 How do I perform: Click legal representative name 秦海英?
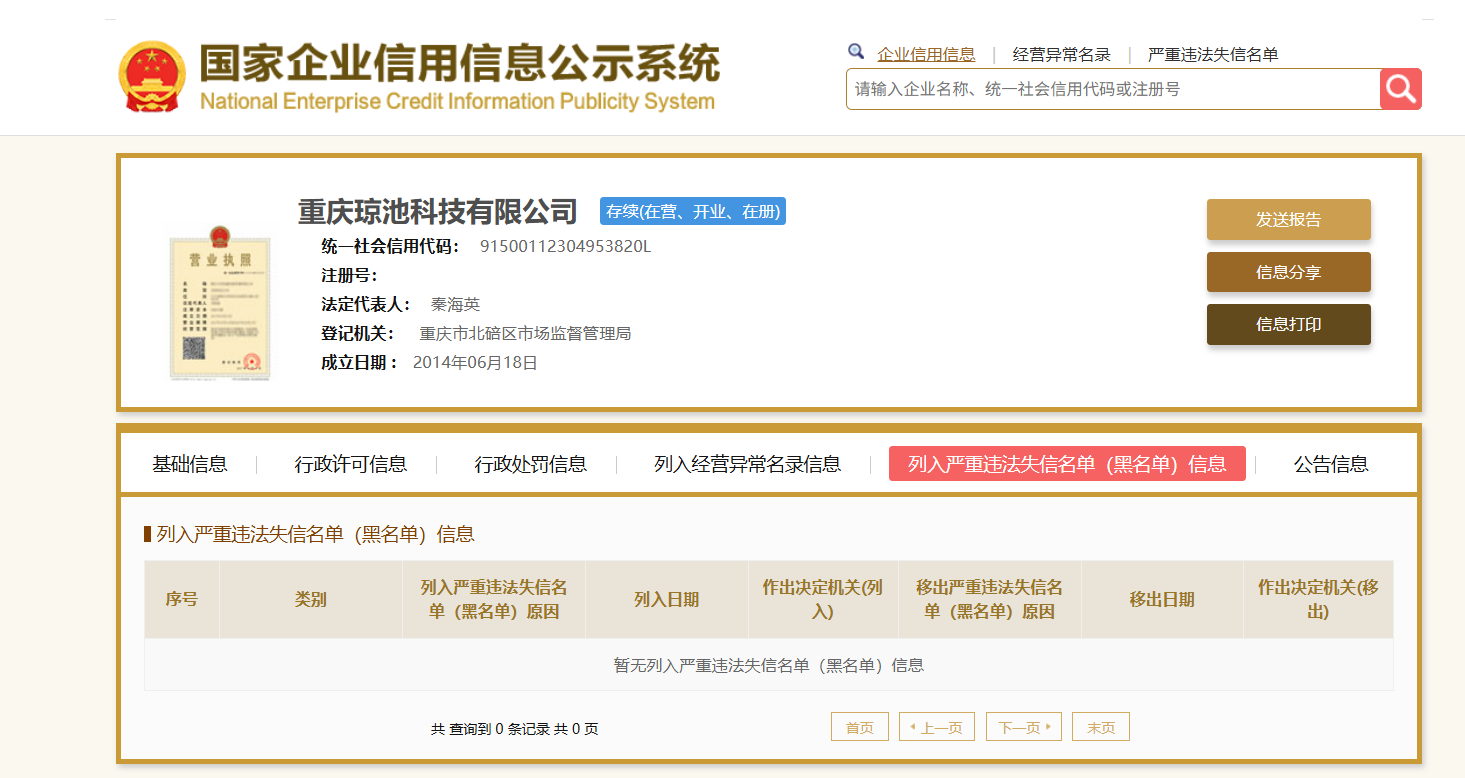[455, 304]
